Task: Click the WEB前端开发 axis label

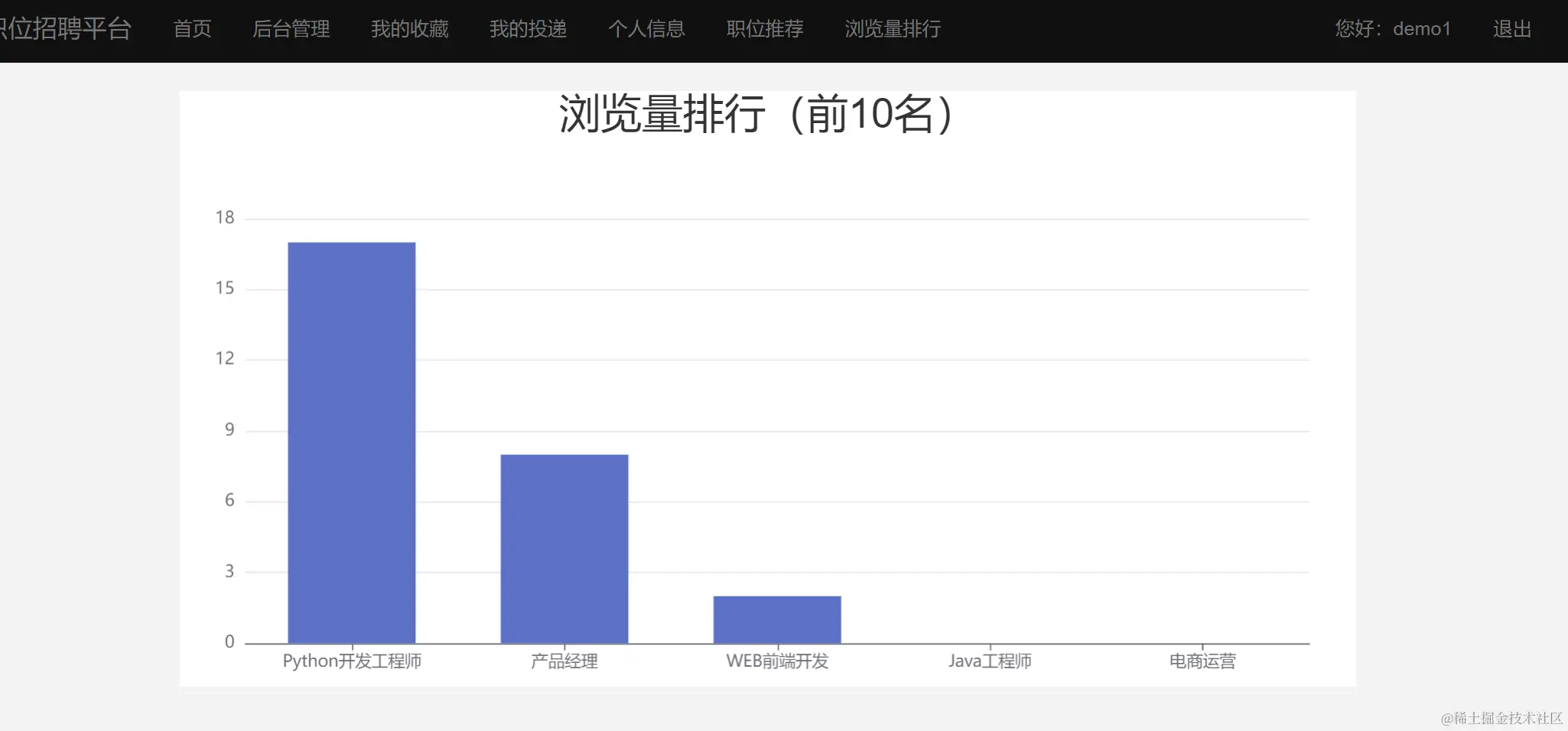Action: (x=777, y=661)
